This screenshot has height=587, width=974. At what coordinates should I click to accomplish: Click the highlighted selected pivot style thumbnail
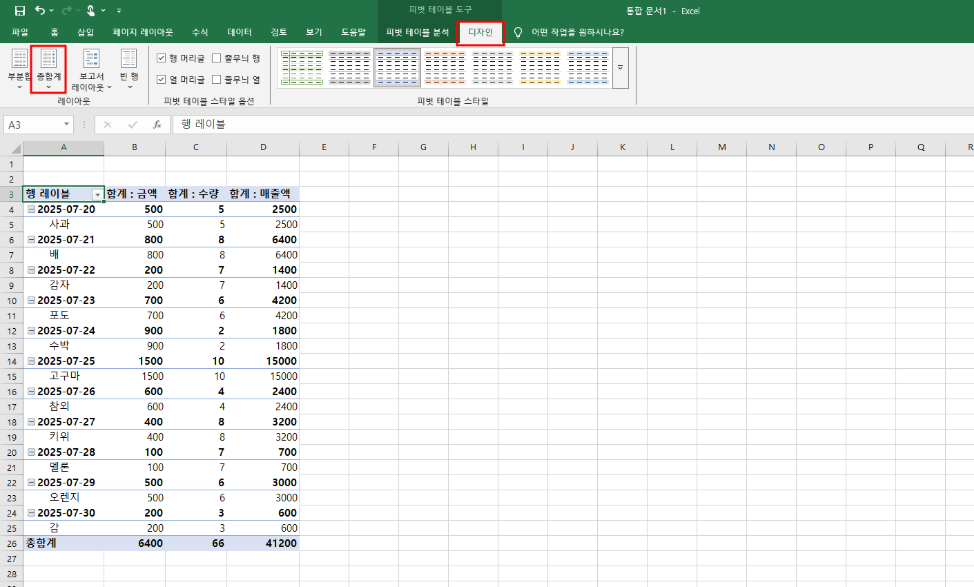(x=397, y=68)
